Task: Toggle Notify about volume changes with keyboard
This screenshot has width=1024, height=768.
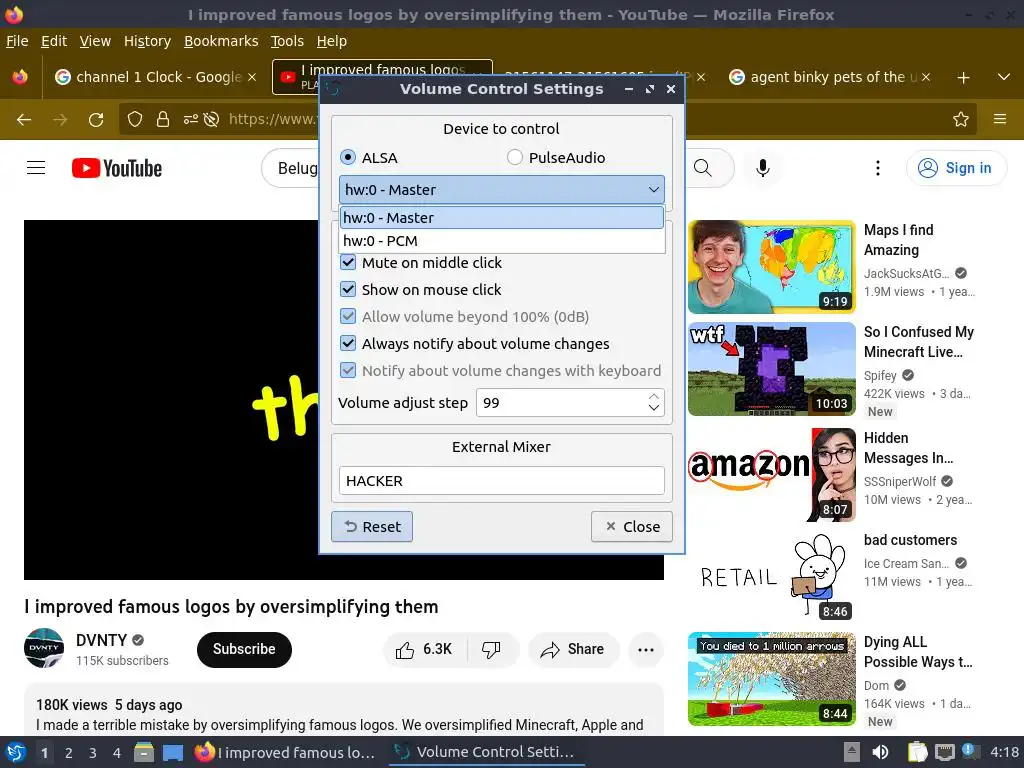Action: 348,370
